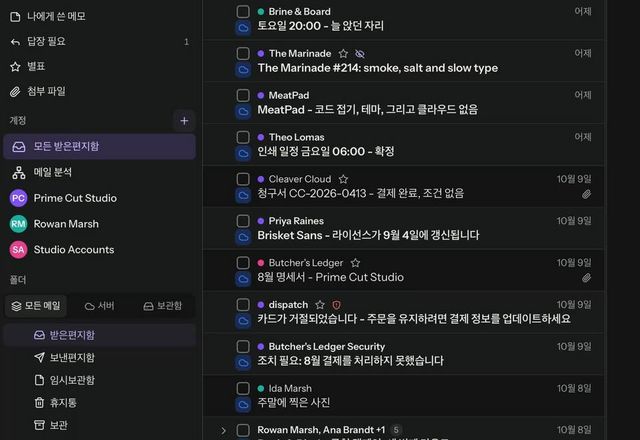Click the cloud icon on Priya Raines row
The width and height of the screenshot is (640, 440).
(x=243, y=237)
